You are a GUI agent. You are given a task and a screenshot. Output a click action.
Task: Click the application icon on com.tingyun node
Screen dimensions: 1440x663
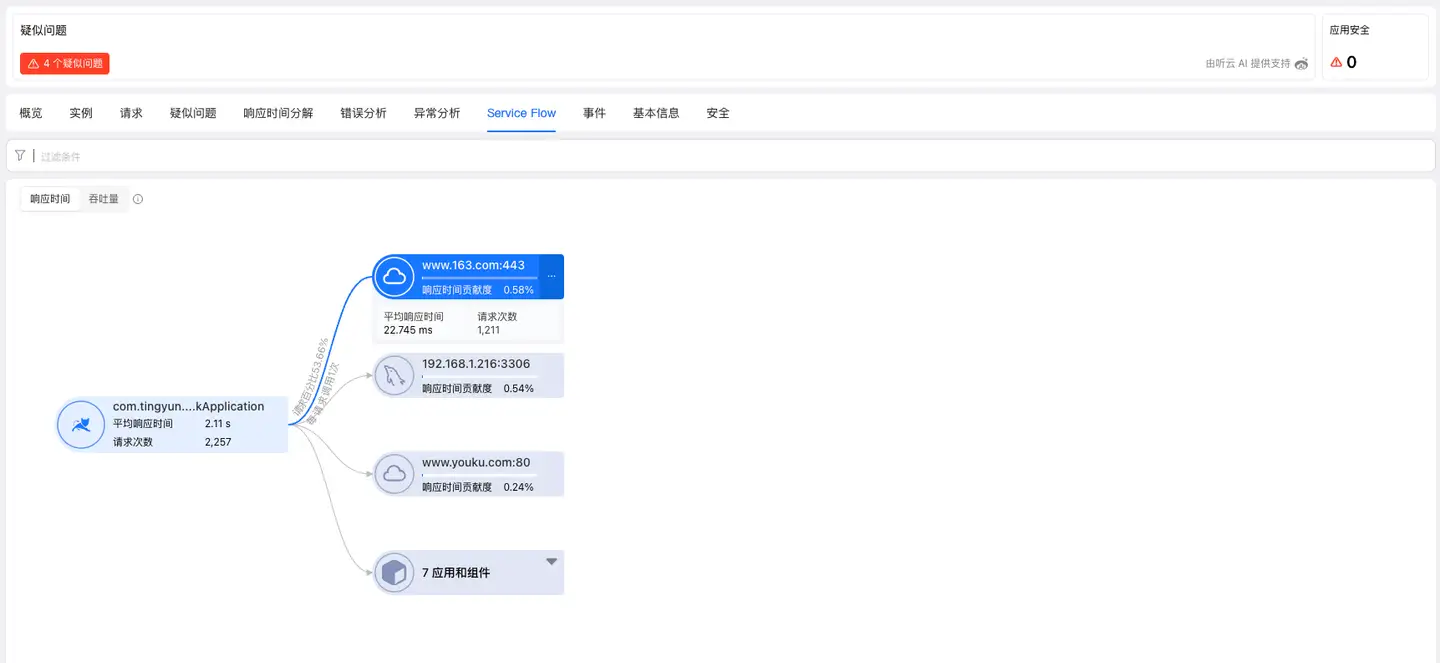tap(80, 424)
